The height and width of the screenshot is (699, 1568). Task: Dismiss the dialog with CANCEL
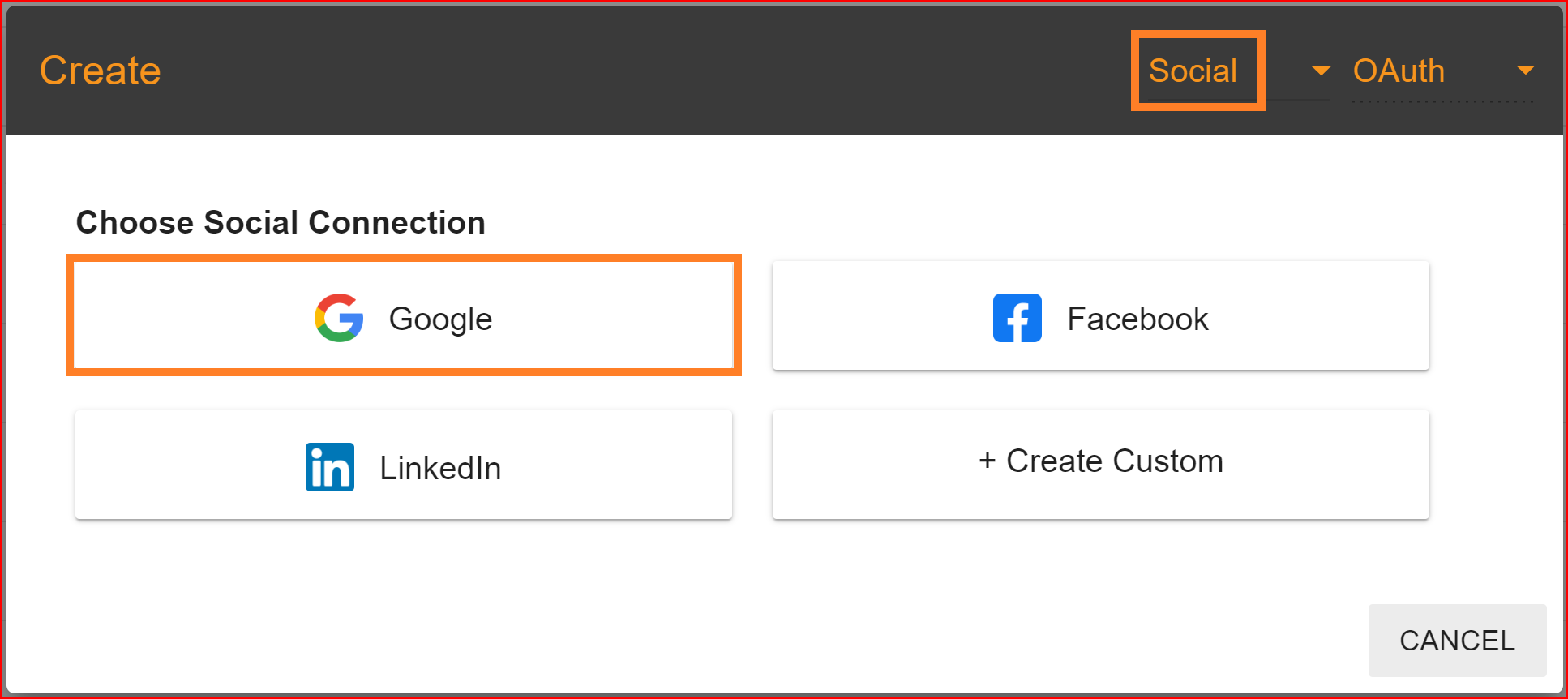[x=1457, y=640]
